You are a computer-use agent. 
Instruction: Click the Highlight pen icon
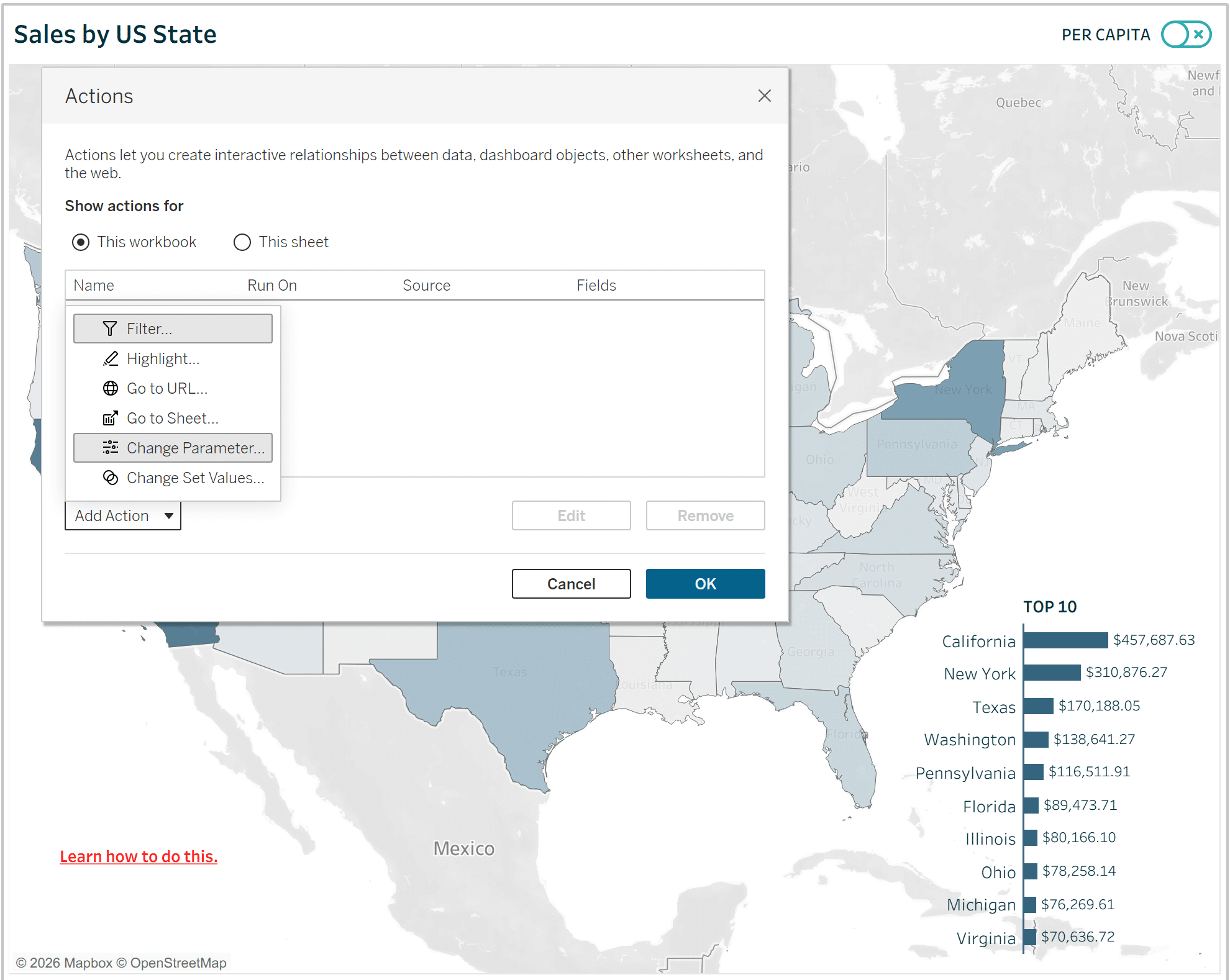pyautogui.click(x=111, y=358)
